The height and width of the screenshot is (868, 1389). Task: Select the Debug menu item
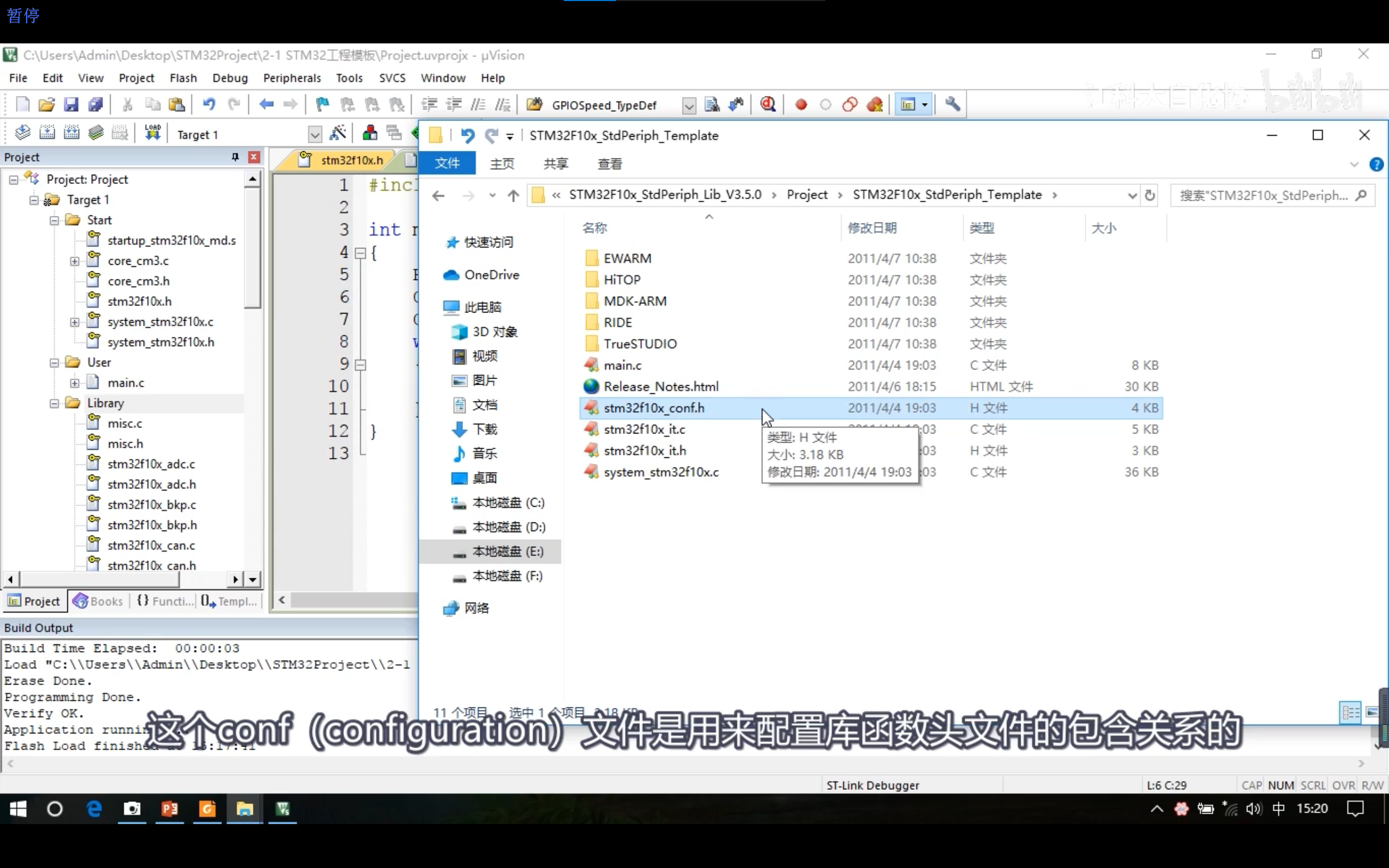coord(229,77)
